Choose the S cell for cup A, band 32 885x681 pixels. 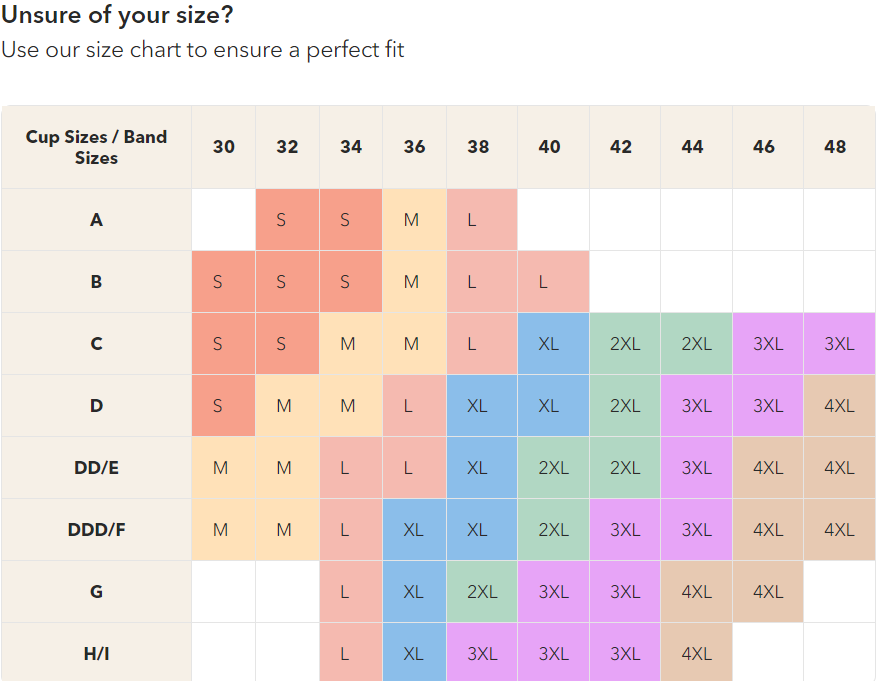(x=281, y=219)
